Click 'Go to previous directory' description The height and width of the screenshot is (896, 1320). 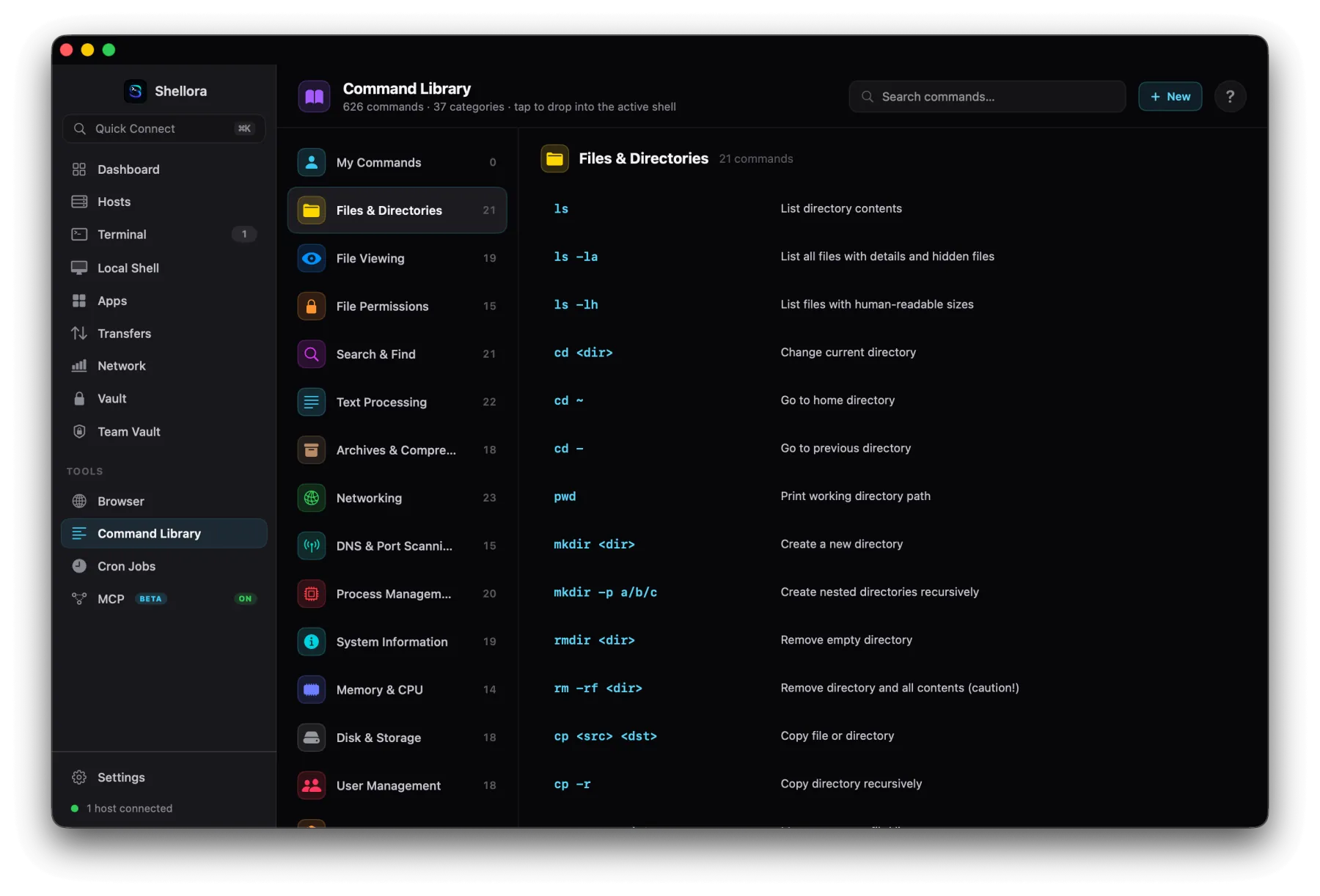pos(846,448)
